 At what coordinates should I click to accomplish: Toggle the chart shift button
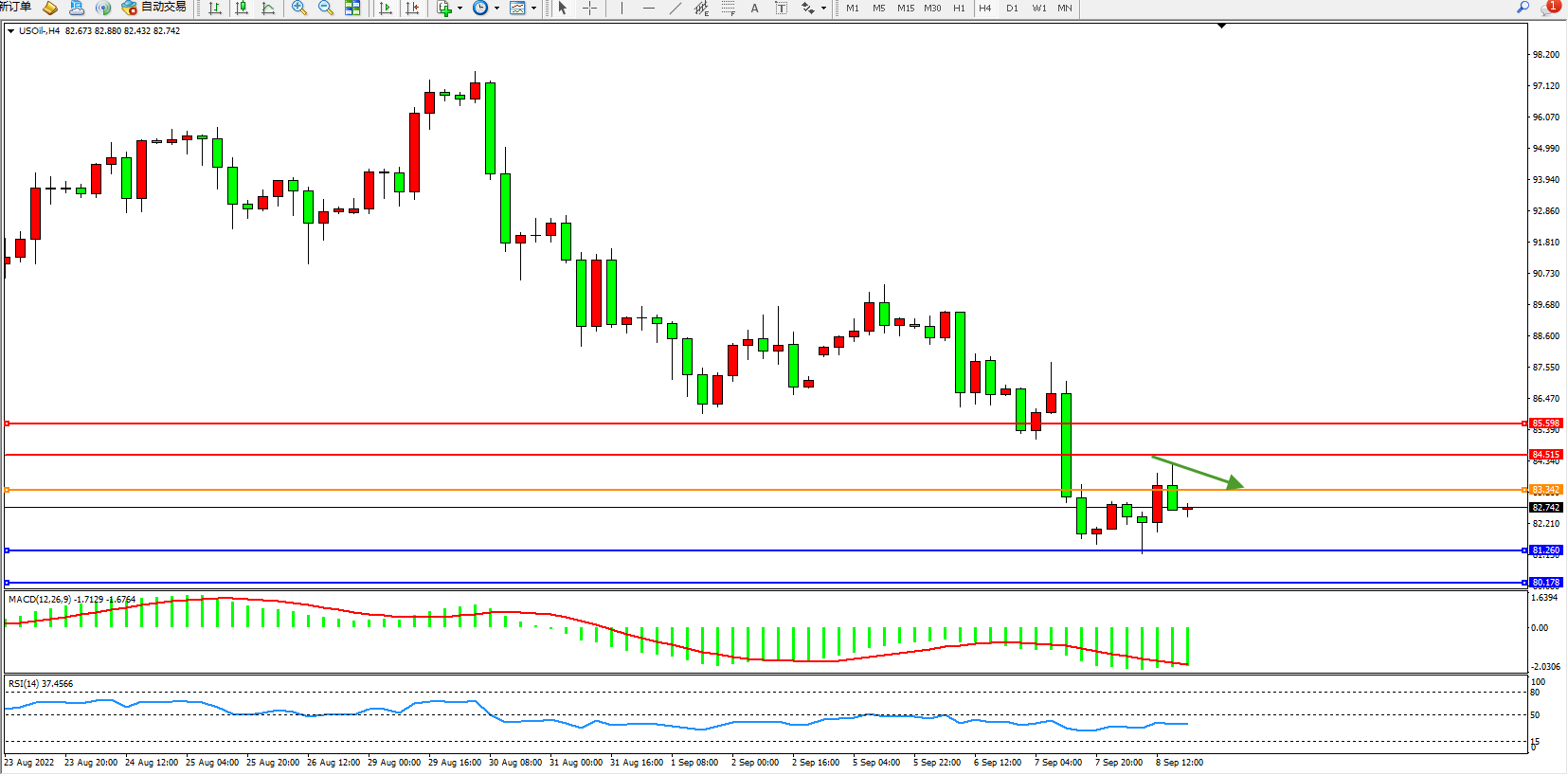click(x=412, y=9)
